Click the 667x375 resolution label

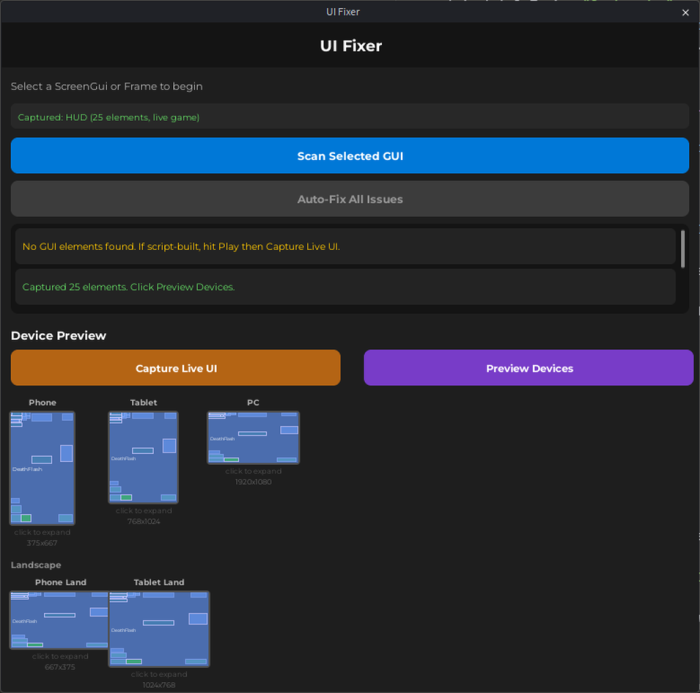60,667
